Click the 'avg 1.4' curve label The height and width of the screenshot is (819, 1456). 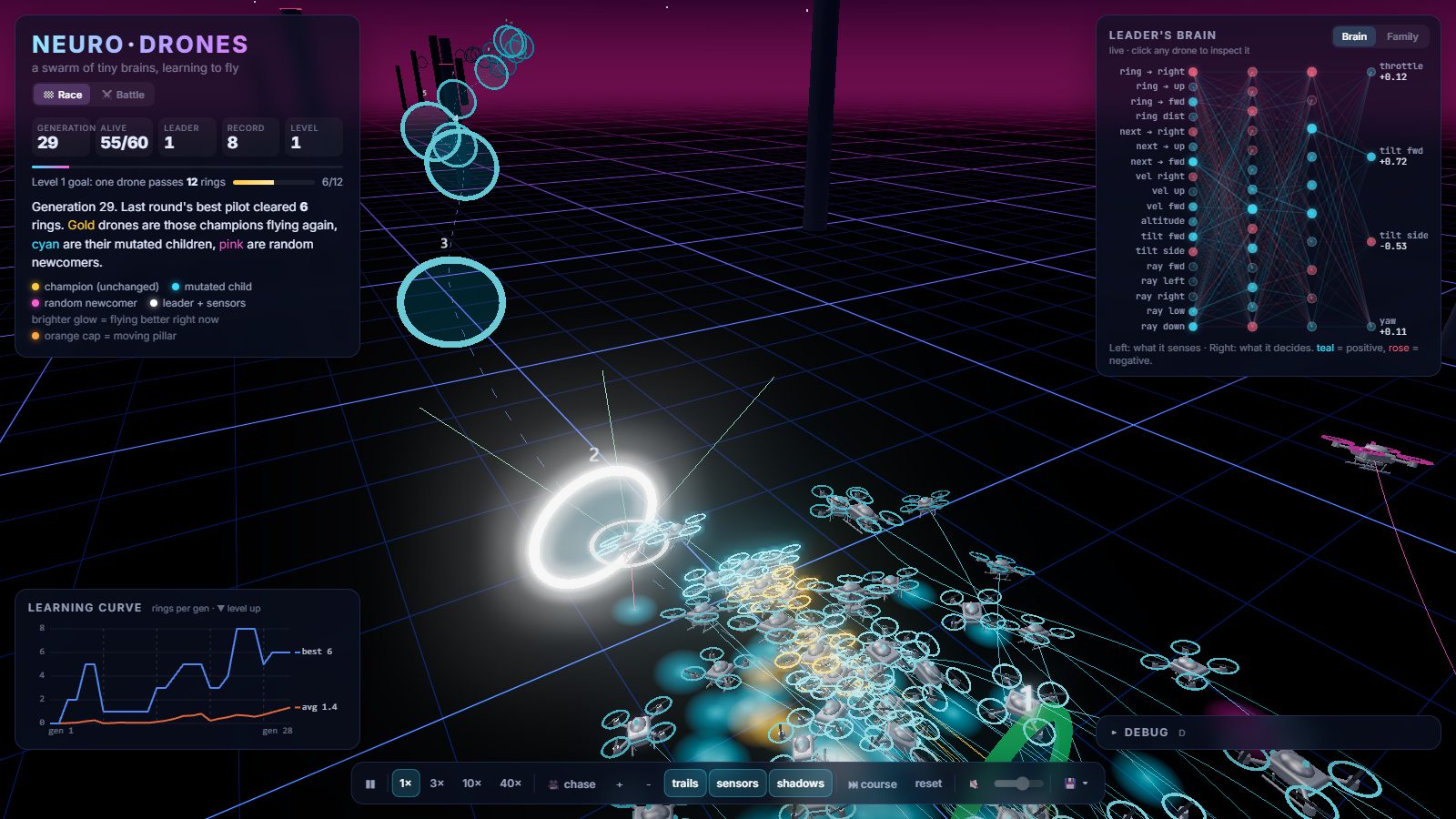click(319, 707)
